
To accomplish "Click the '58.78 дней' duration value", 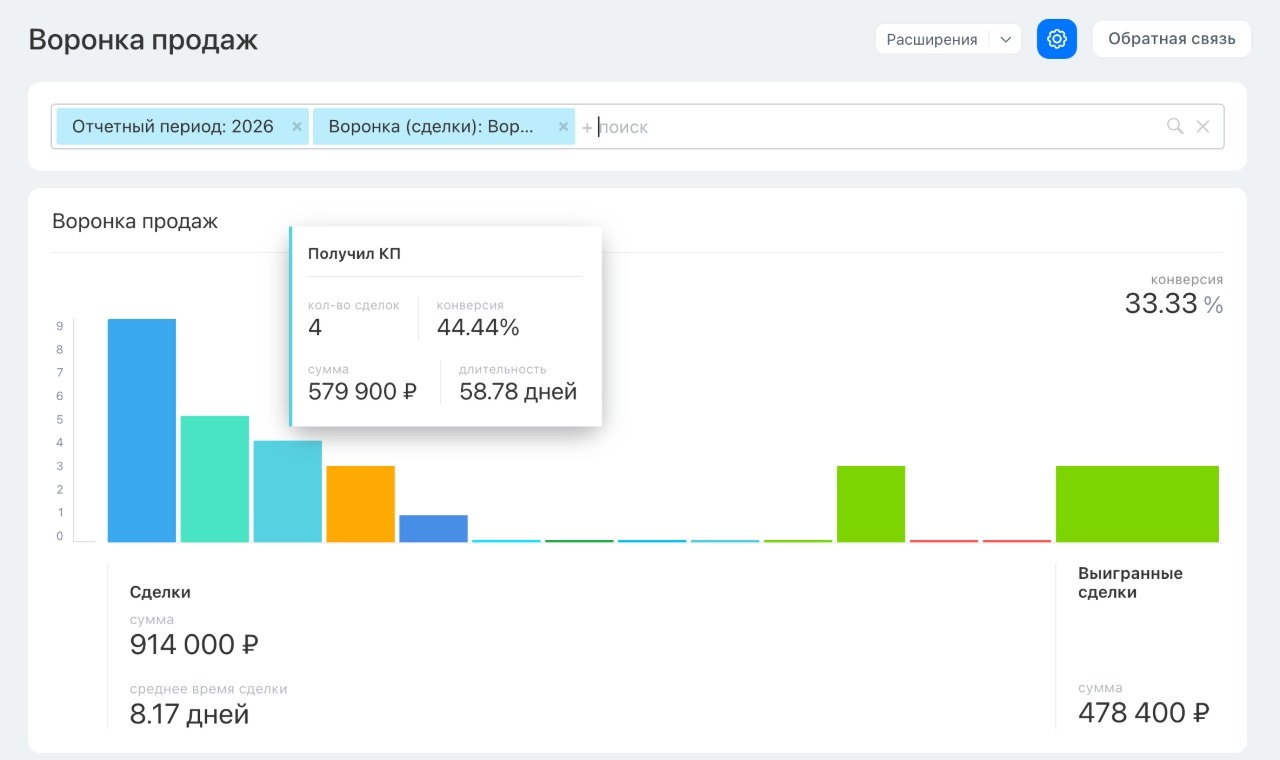I will (518, 391).
